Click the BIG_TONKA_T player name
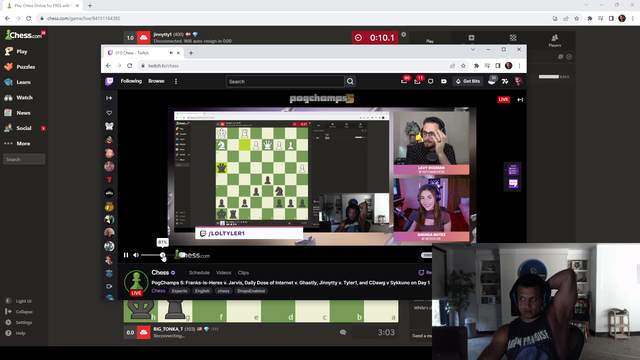The height and width of the screenshot is (360, 640). click(x=169, y=329)
